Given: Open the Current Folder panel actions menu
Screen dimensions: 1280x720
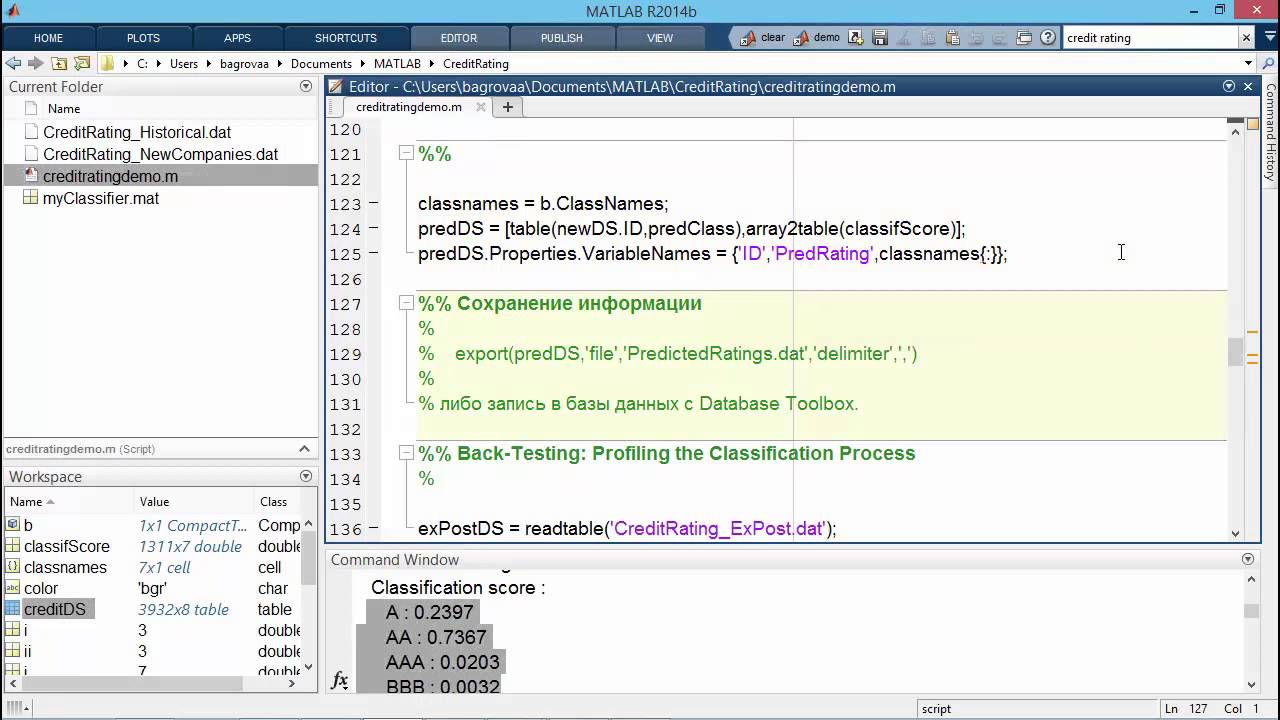Looking at the screenshot, I should 306,86.
